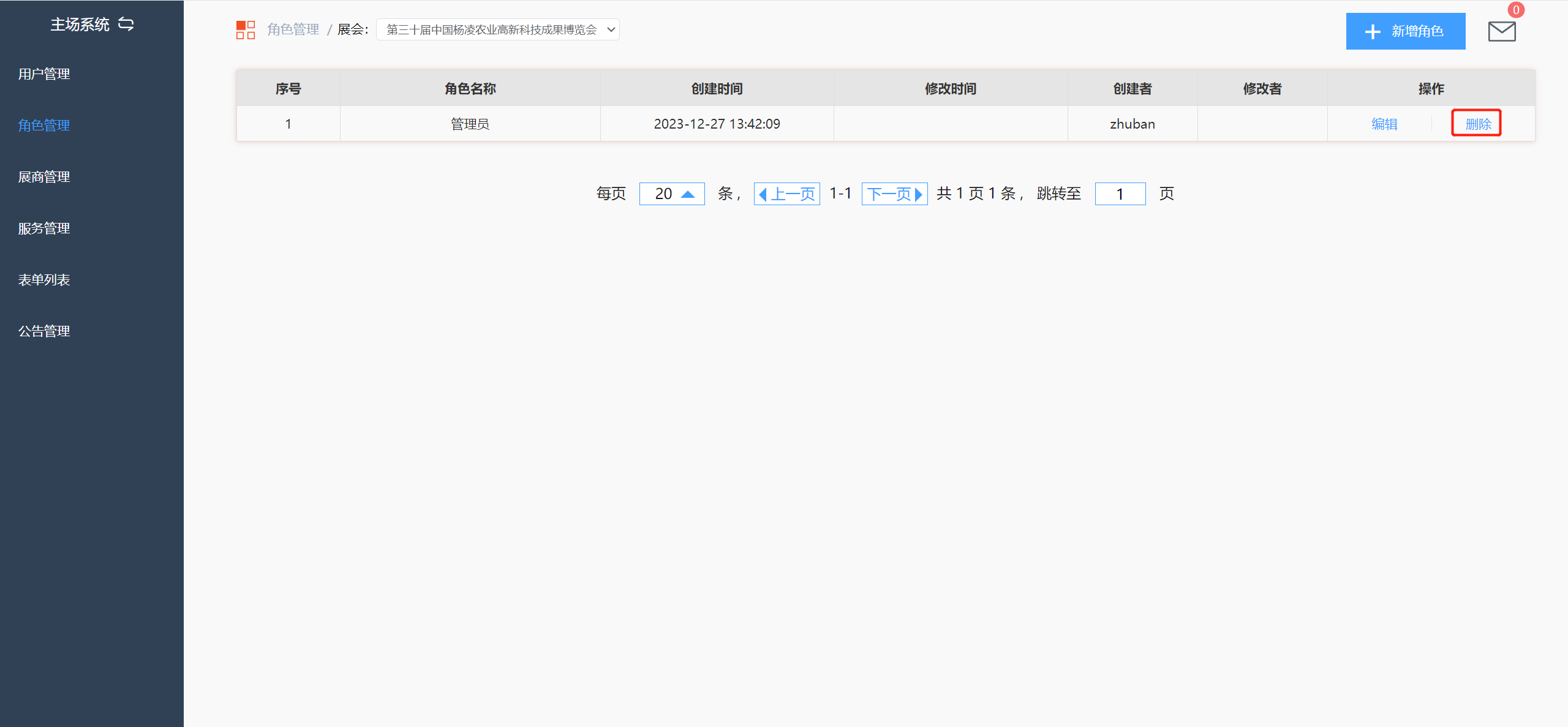Click the red 0 notification badge
Screen dimensions: 1568x727
point(1516,10)
